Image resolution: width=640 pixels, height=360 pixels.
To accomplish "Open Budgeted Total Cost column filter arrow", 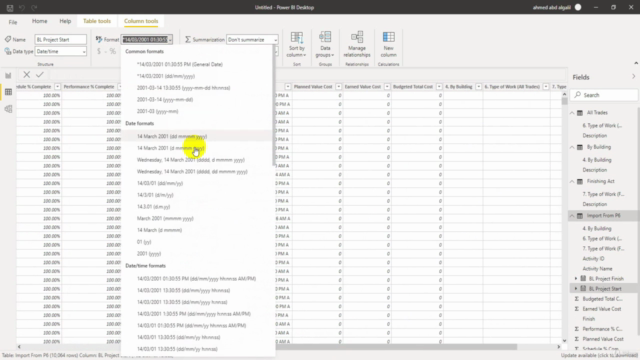I will (x=439, y=87).
